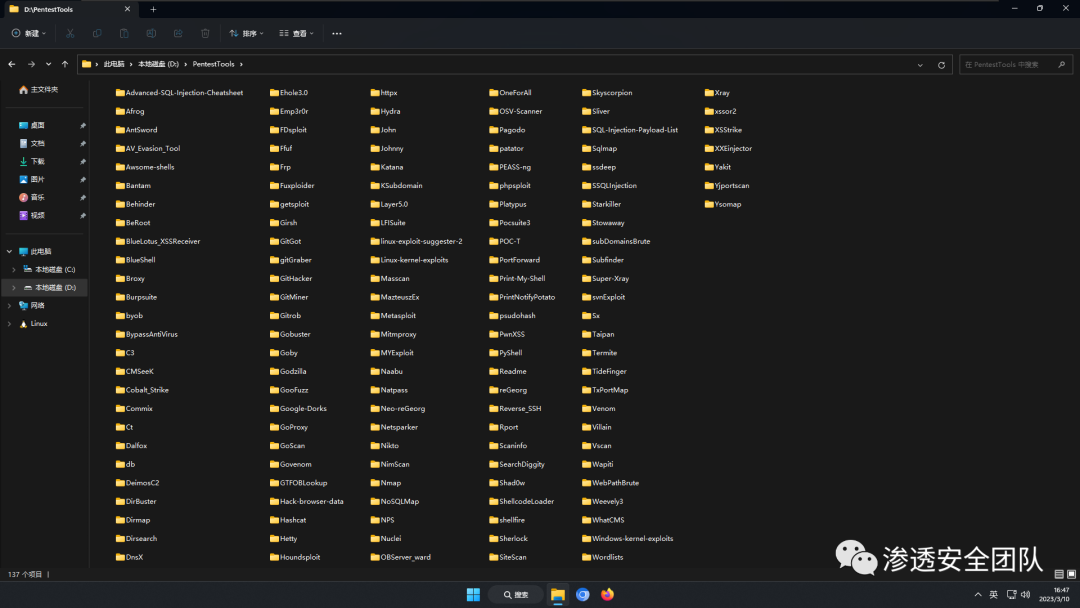This screenshot has height=608, width=1080.
Task: Click 此电脑 in the address breadcrumb
Action: [x=114, y=64]
